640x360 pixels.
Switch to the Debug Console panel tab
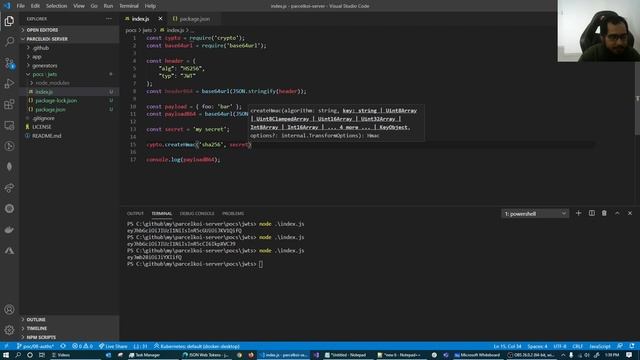pyautogui.click(x=197, y=213)
